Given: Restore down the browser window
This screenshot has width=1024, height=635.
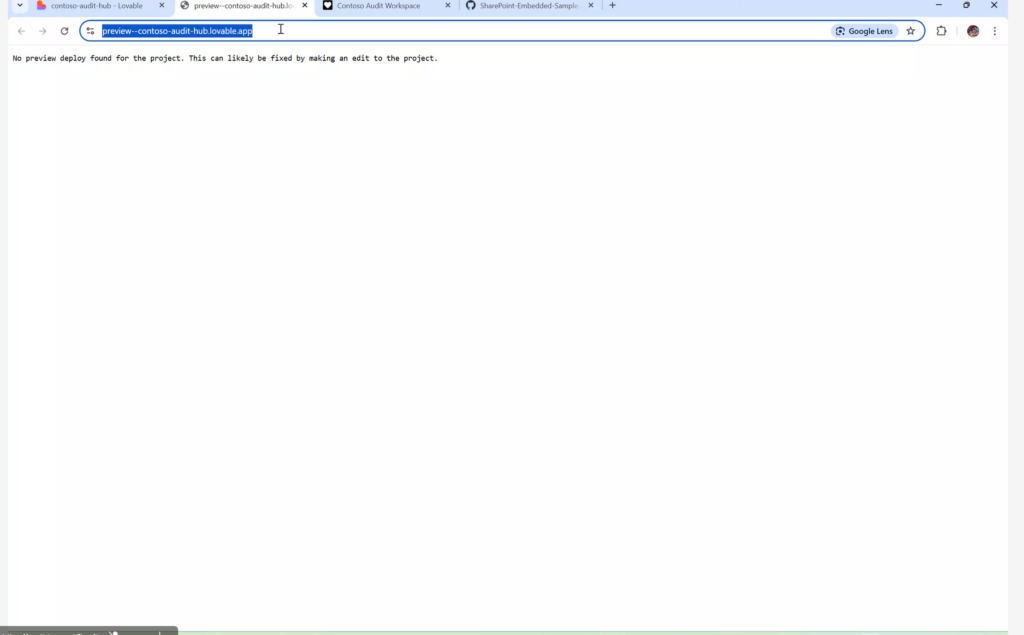Looking at the screenshot, I should click(967, 5).
